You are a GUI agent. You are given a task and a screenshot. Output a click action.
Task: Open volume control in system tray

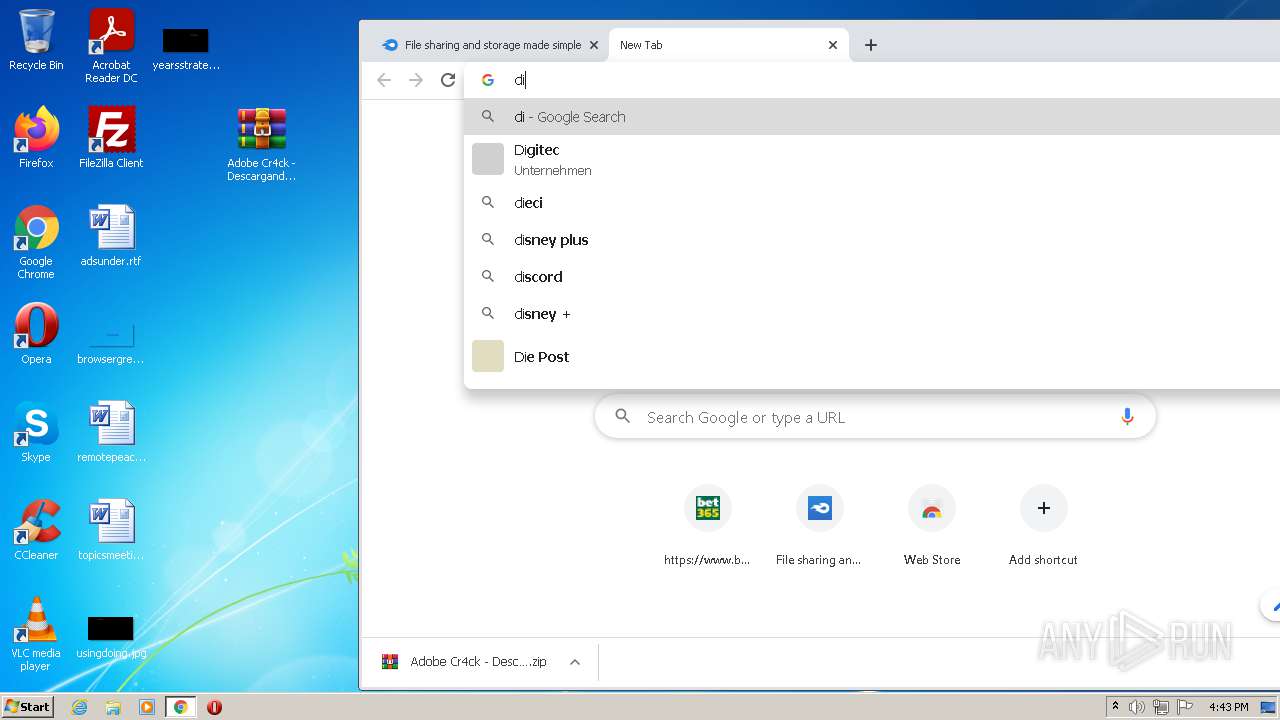(x=1137, y=707)
